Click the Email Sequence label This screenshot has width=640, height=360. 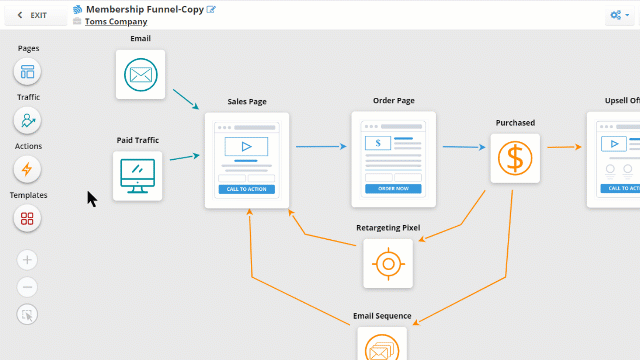pyautogui.click(x=382, y=316)
